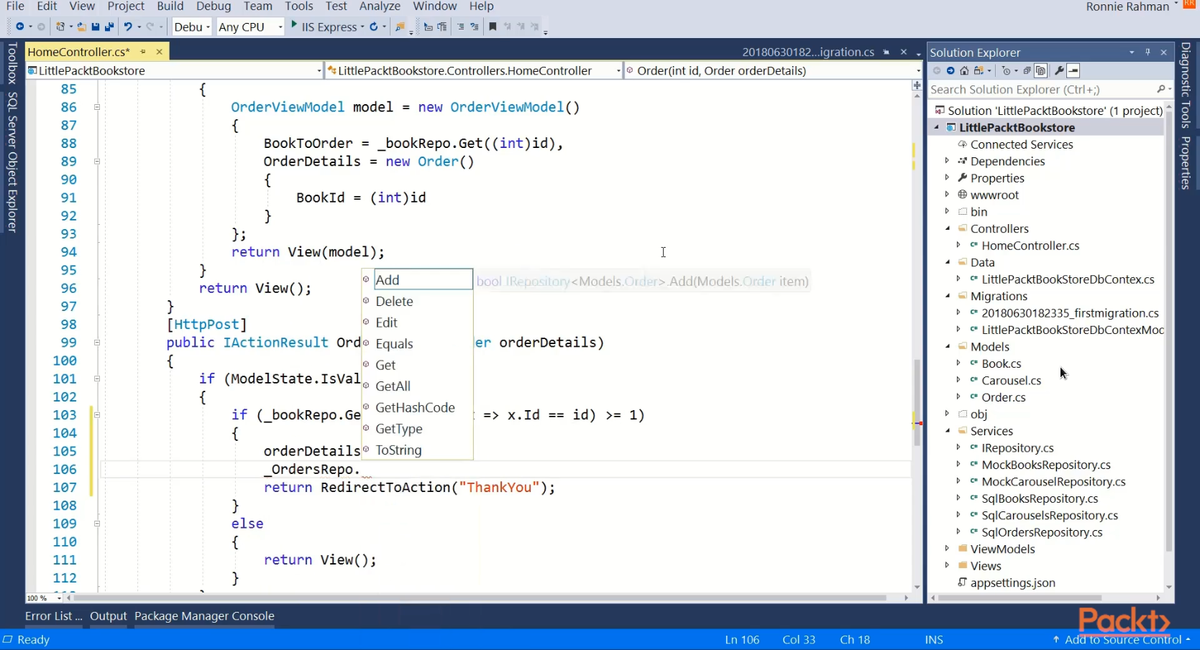Click the Search Solution Explorer field

tap(1041, 89)
